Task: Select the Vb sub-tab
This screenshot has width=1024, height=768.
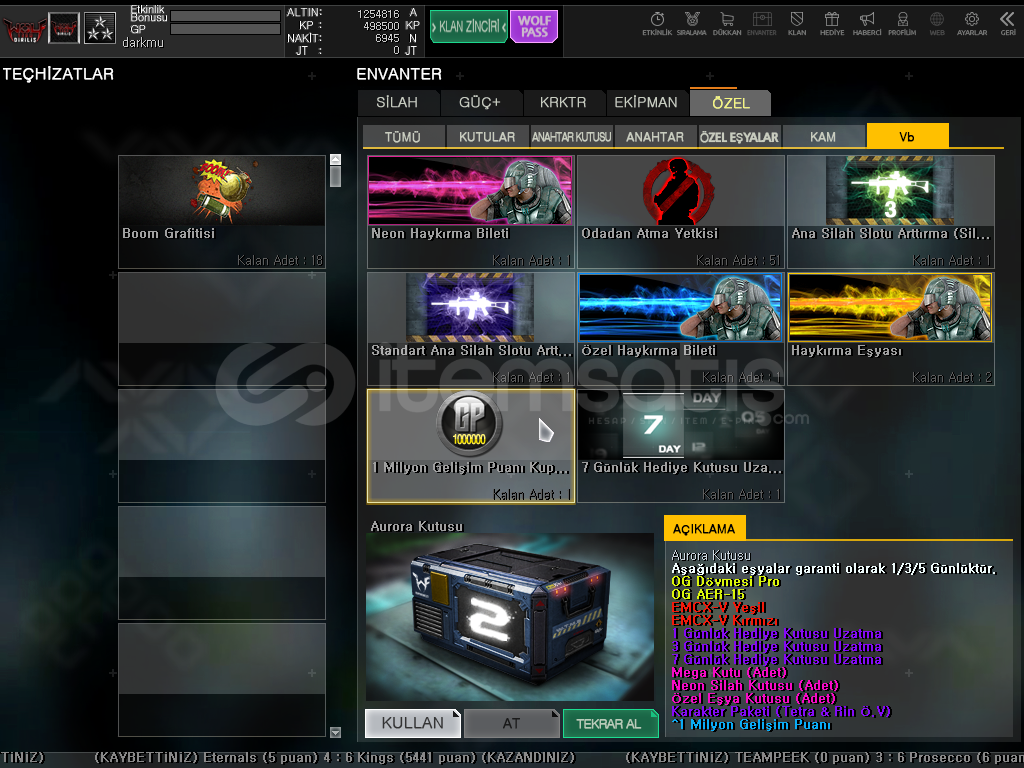Action: click(907, 136)
